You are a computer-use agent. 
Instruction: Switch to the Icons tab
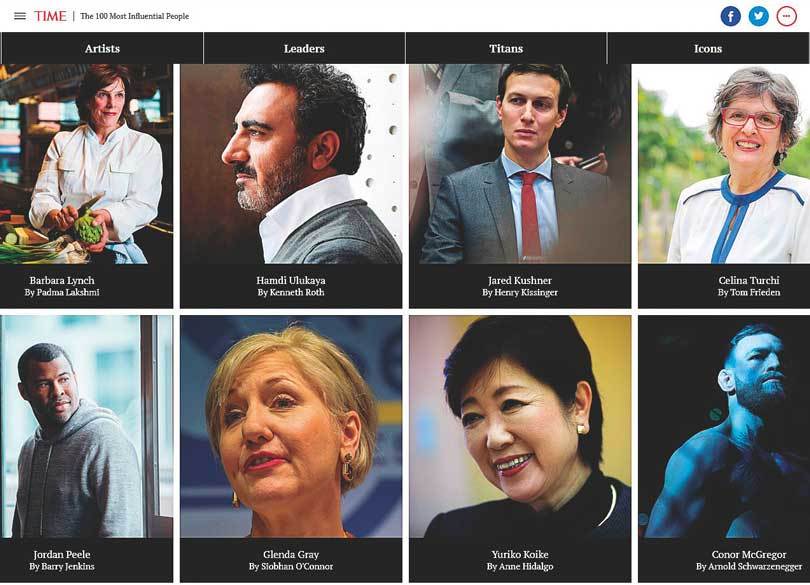(708, 49)
